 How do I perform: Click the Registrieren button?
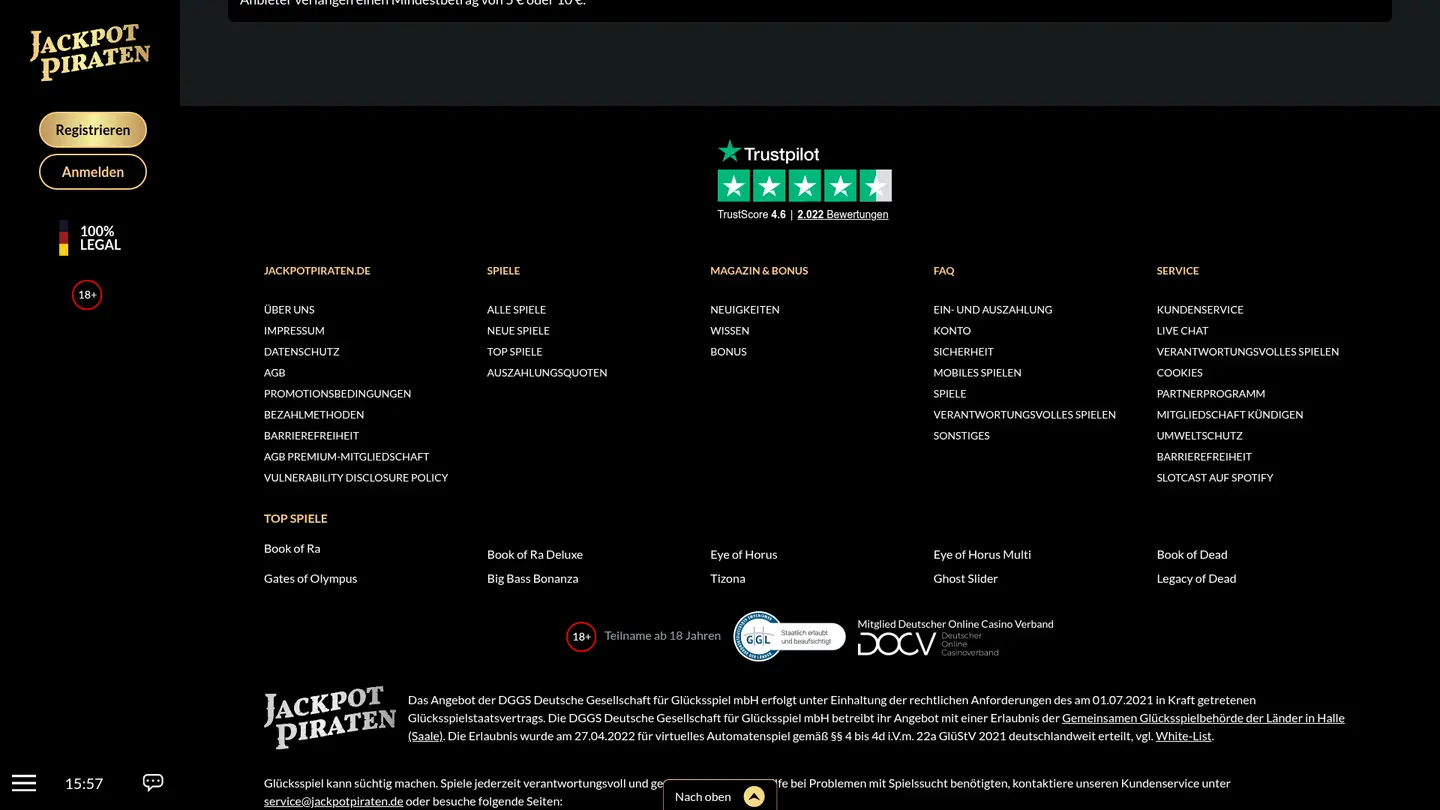coord(93,130)
